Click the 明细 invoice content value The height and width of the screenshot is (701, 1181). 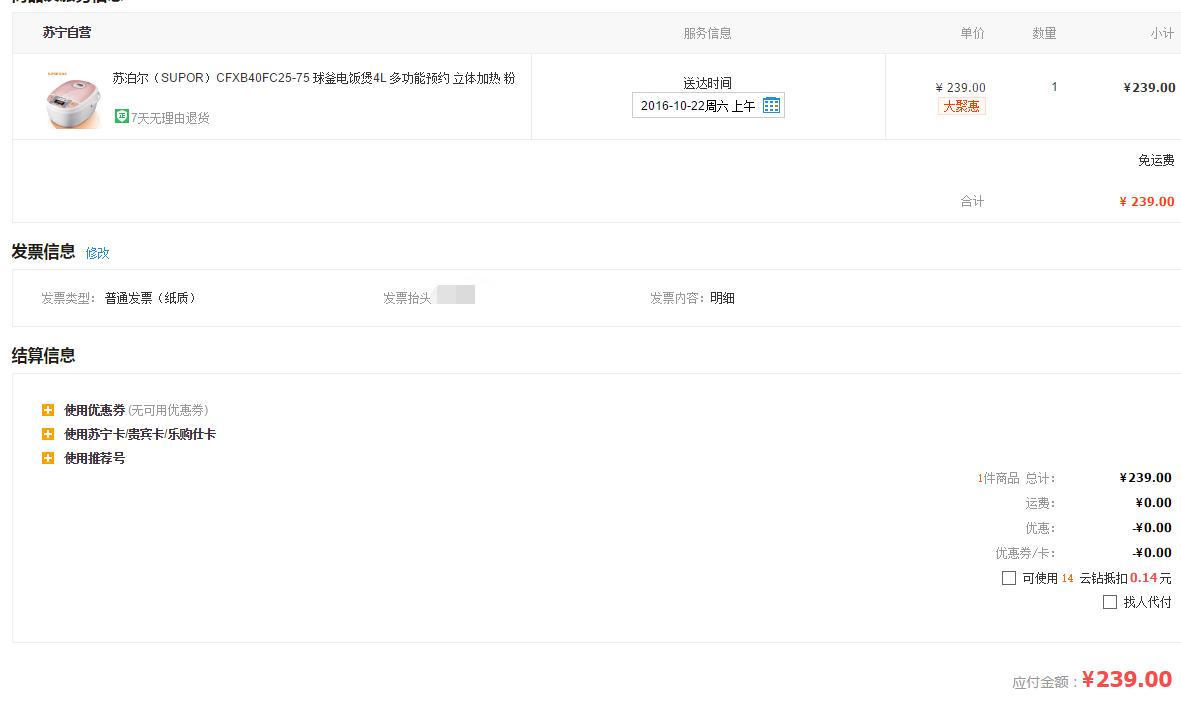722,298
